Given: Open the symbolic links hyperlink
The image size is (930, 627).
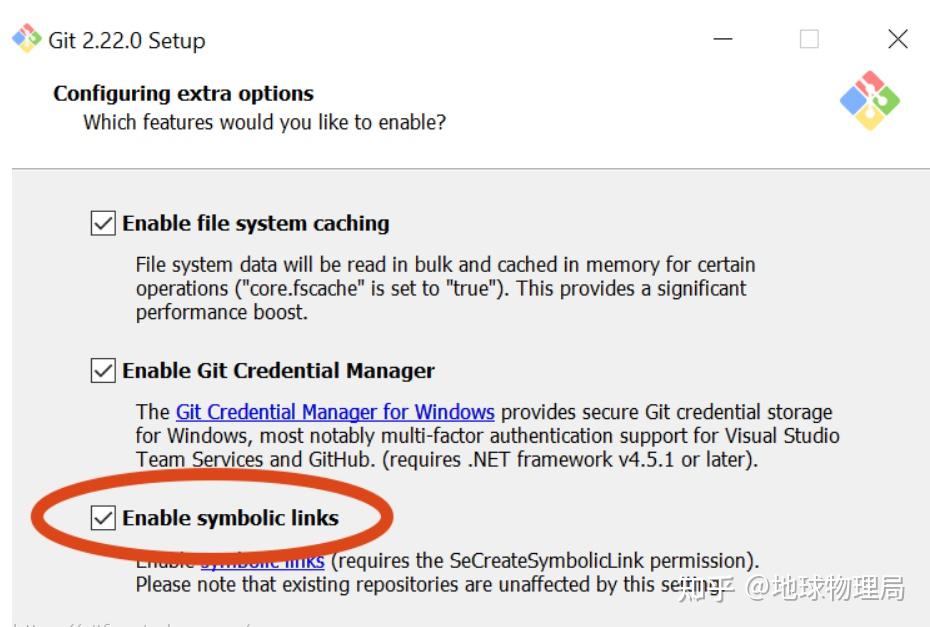Looking at the screenshot, I should tap(263, 562).
